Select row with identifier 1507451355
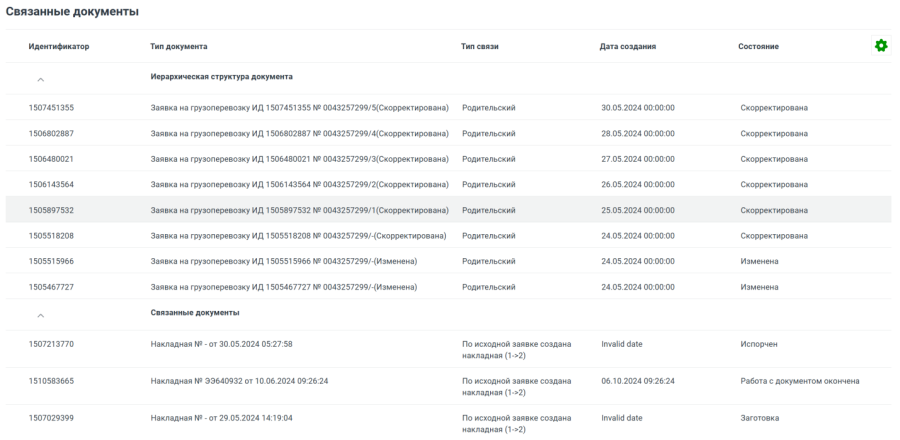Screen dimensions: 900x440 [x=51, y=108]
